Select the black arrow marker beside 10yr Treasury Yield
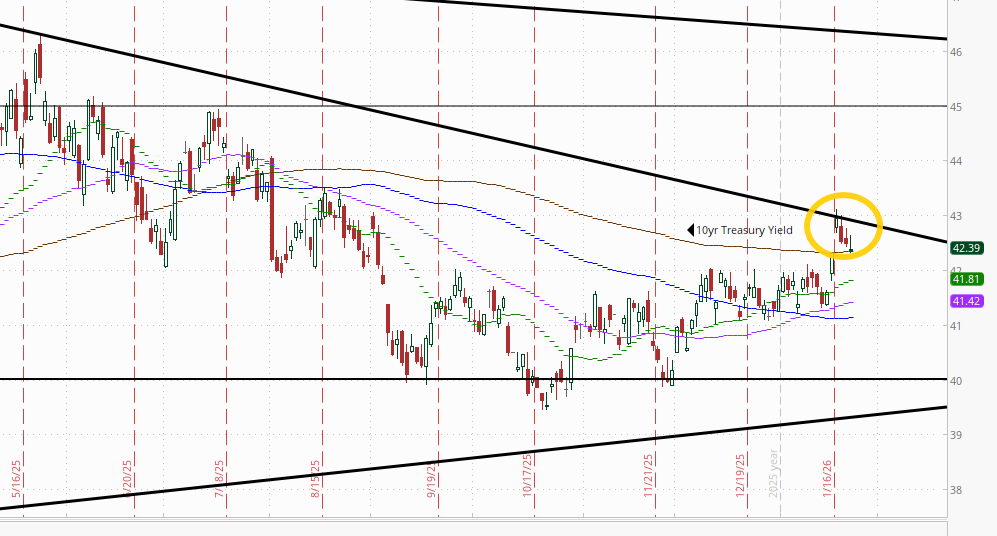 (x=691, y=230)
